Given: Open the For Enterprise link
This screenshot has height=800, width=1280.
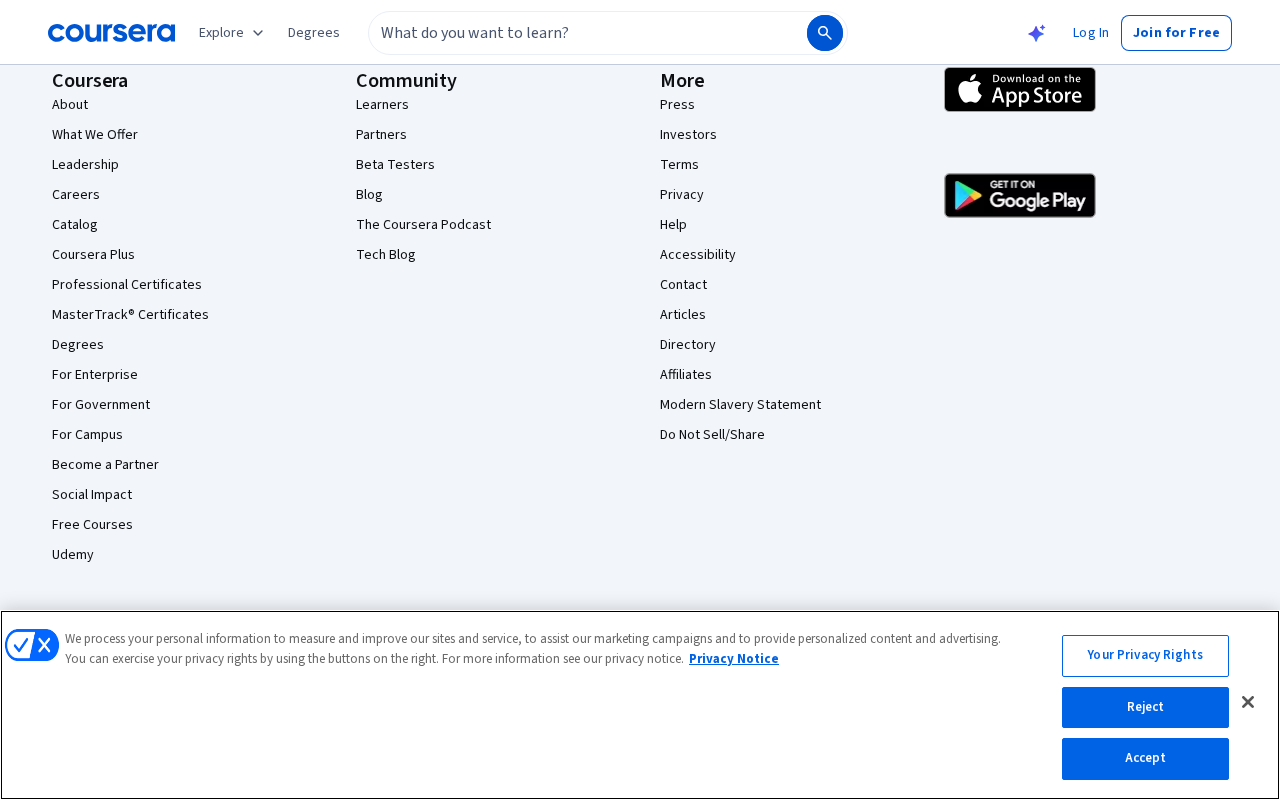Looking at the screenshot, I should click(95, 375).
